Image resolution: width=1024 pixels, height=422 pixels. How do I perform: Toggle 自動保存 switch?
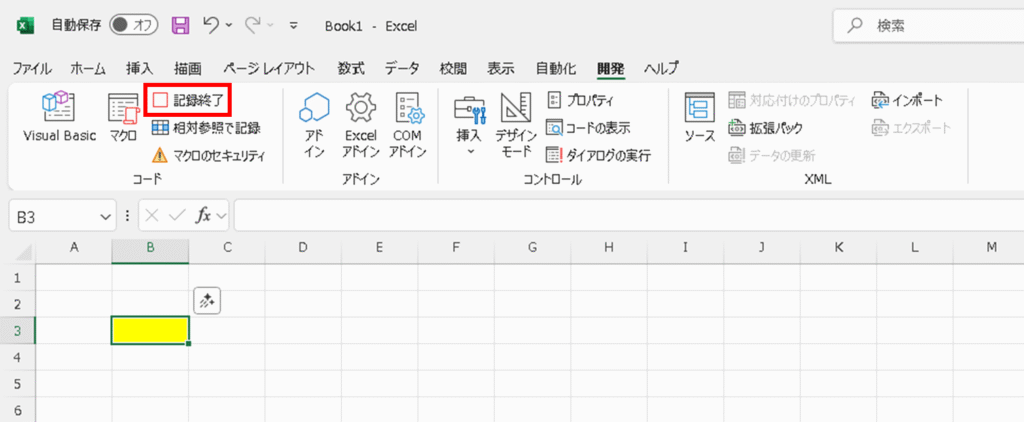(x=133, y=25)
